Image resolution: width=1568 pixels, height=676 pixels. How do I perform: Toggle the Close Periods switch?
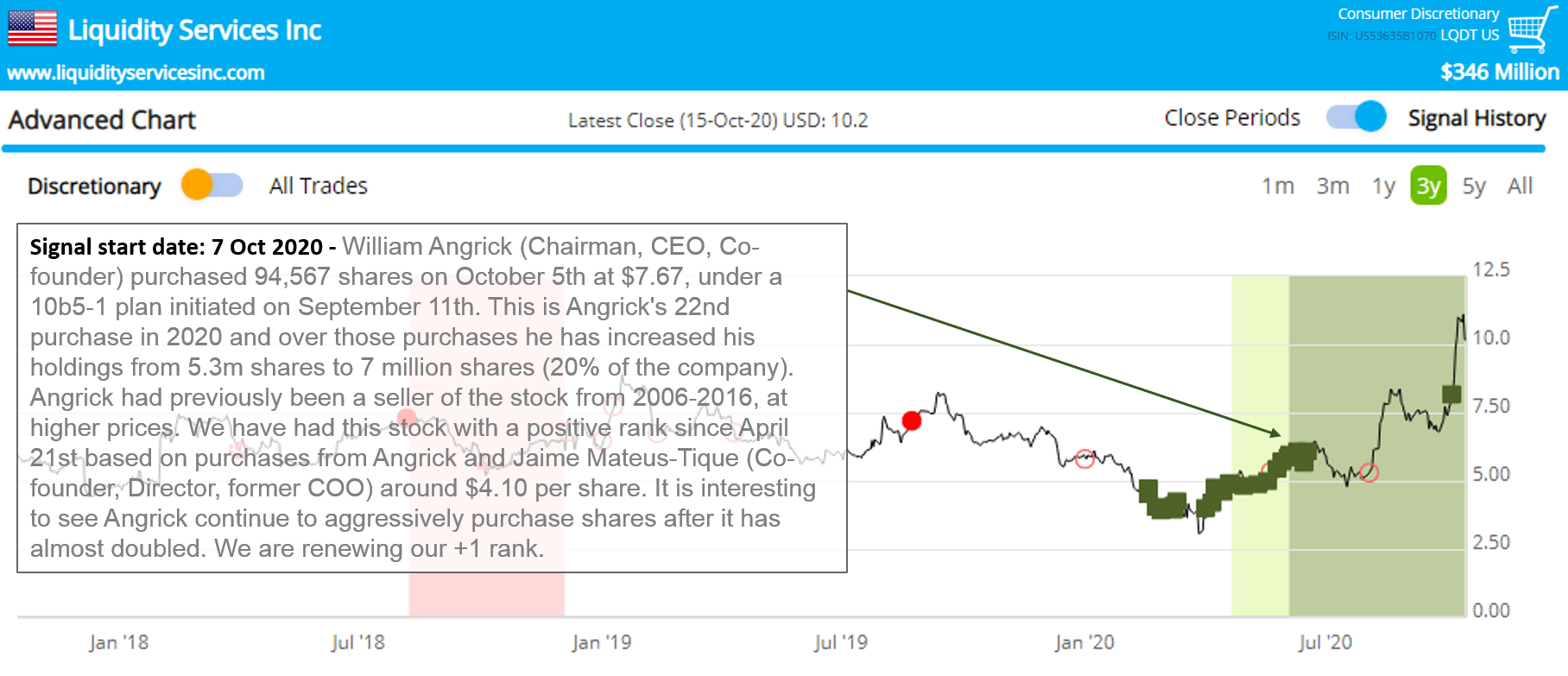[1356, 117]
